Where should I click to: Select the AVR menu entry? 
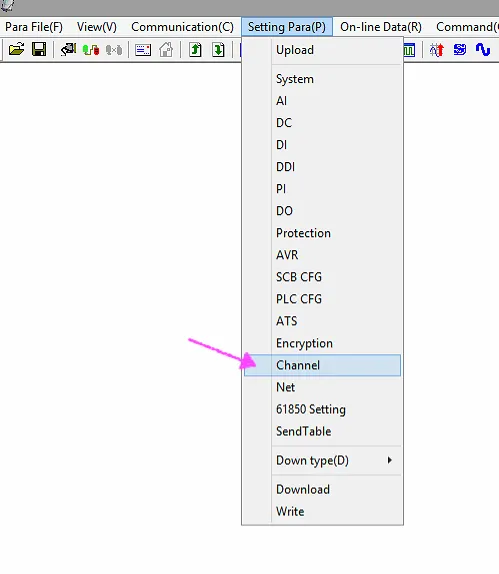[x=322, y=255]
